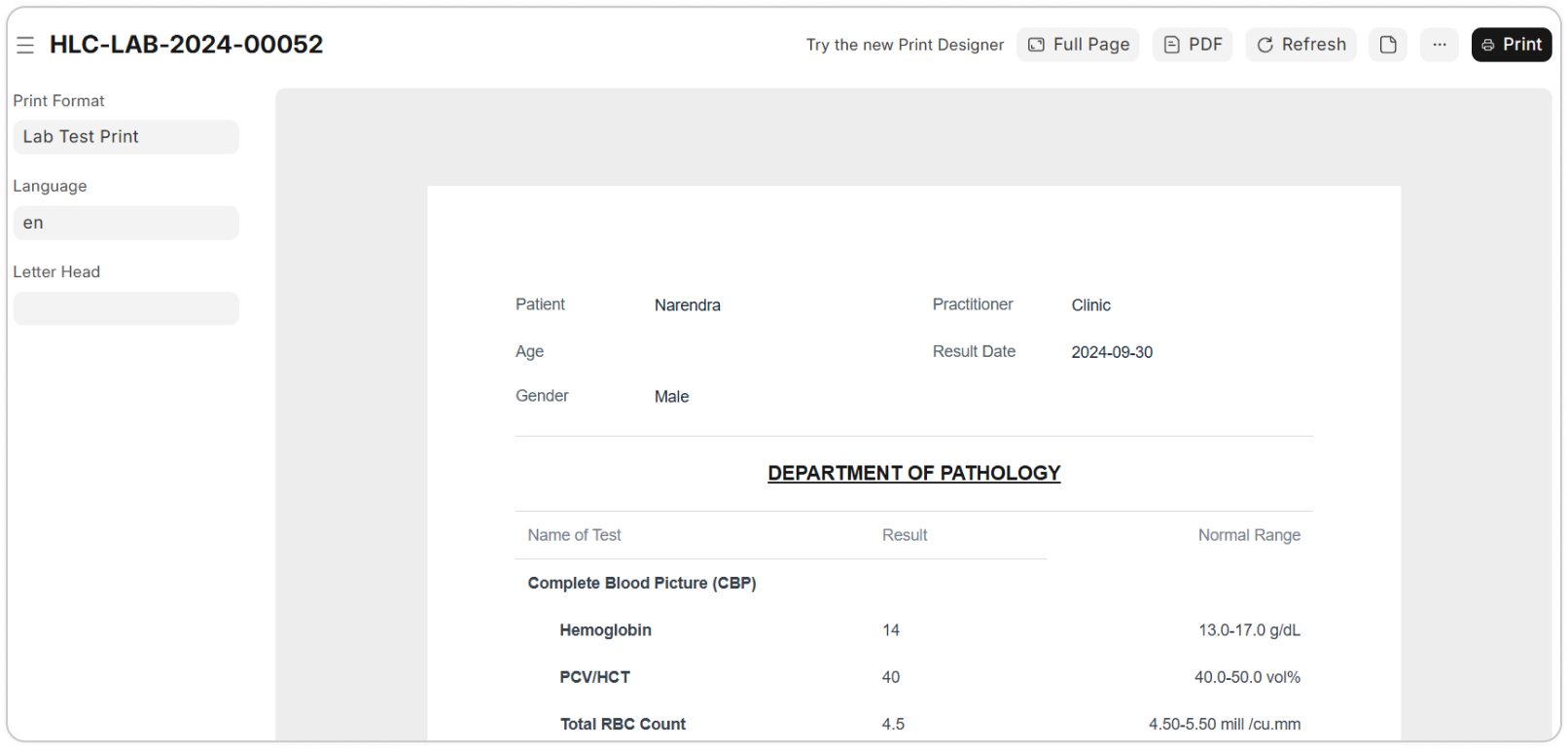The width and height of the screenshot is (1568, 749).
Task: Click the Normal Range column header
Action: click(x=1248, y=535)
